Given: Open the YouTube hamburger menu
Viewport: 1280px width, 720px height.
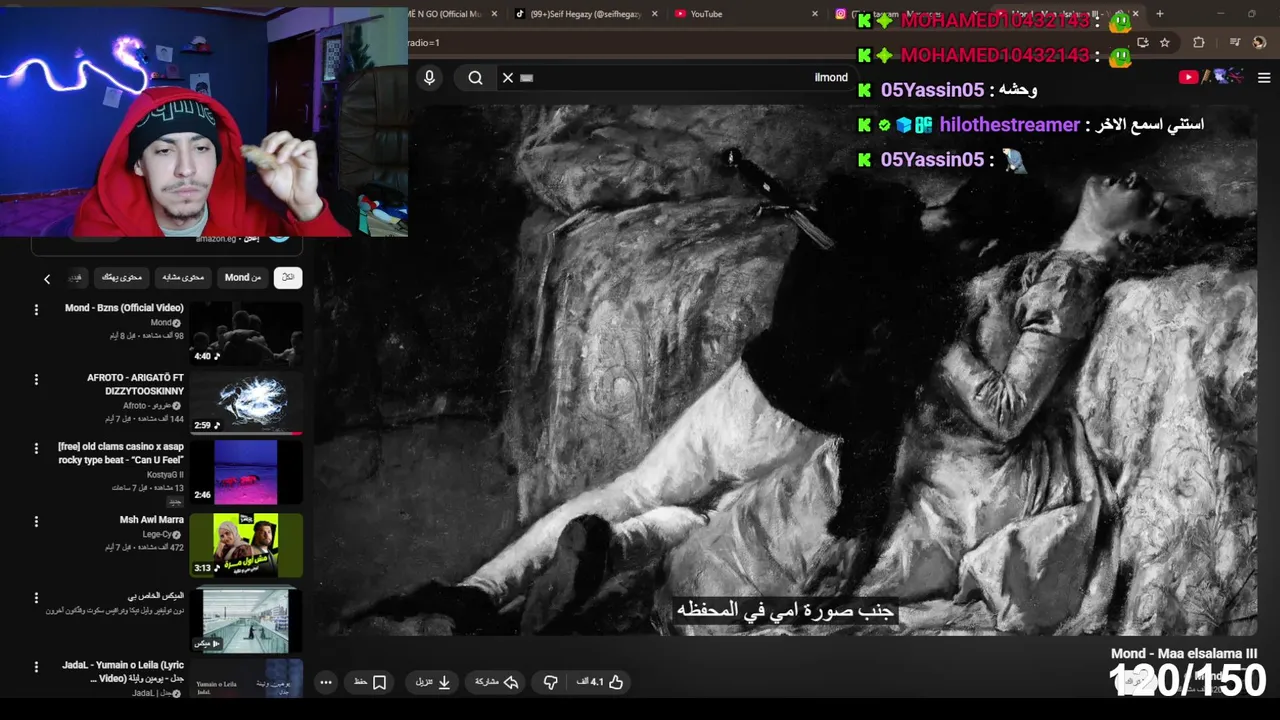Looking at the screenshot, I should point(1264,77).
